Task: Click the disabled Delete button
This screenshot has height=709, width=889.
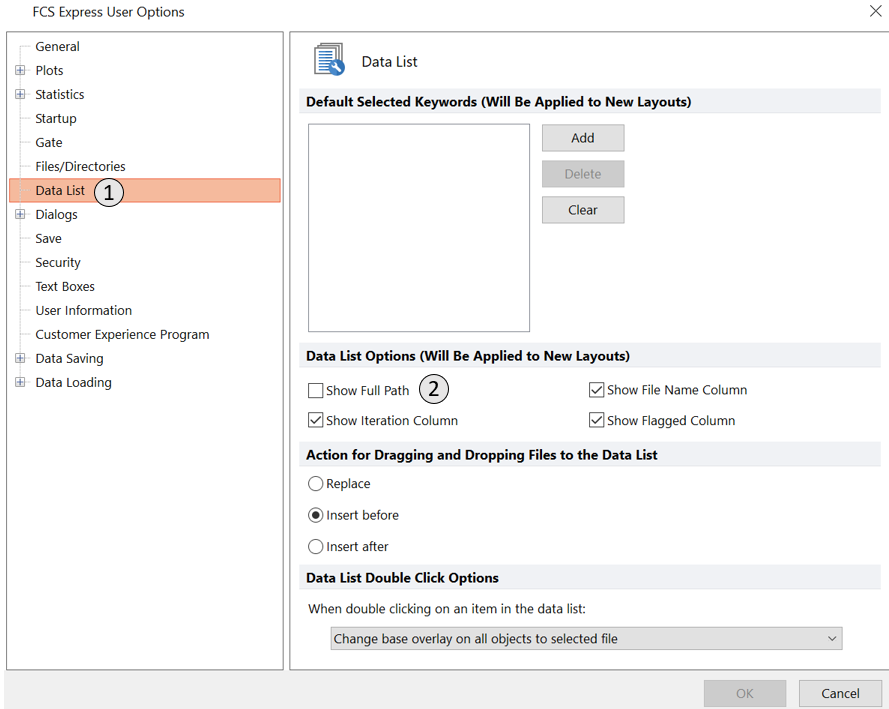Action: [x=583, y=174]
